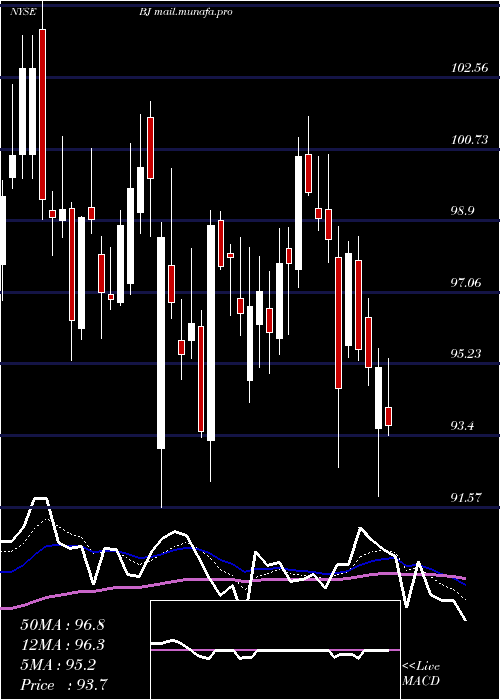Click the last red candlestick near 93.7
Viewport: 500px width, 700px height.
(x=388, y=416)
